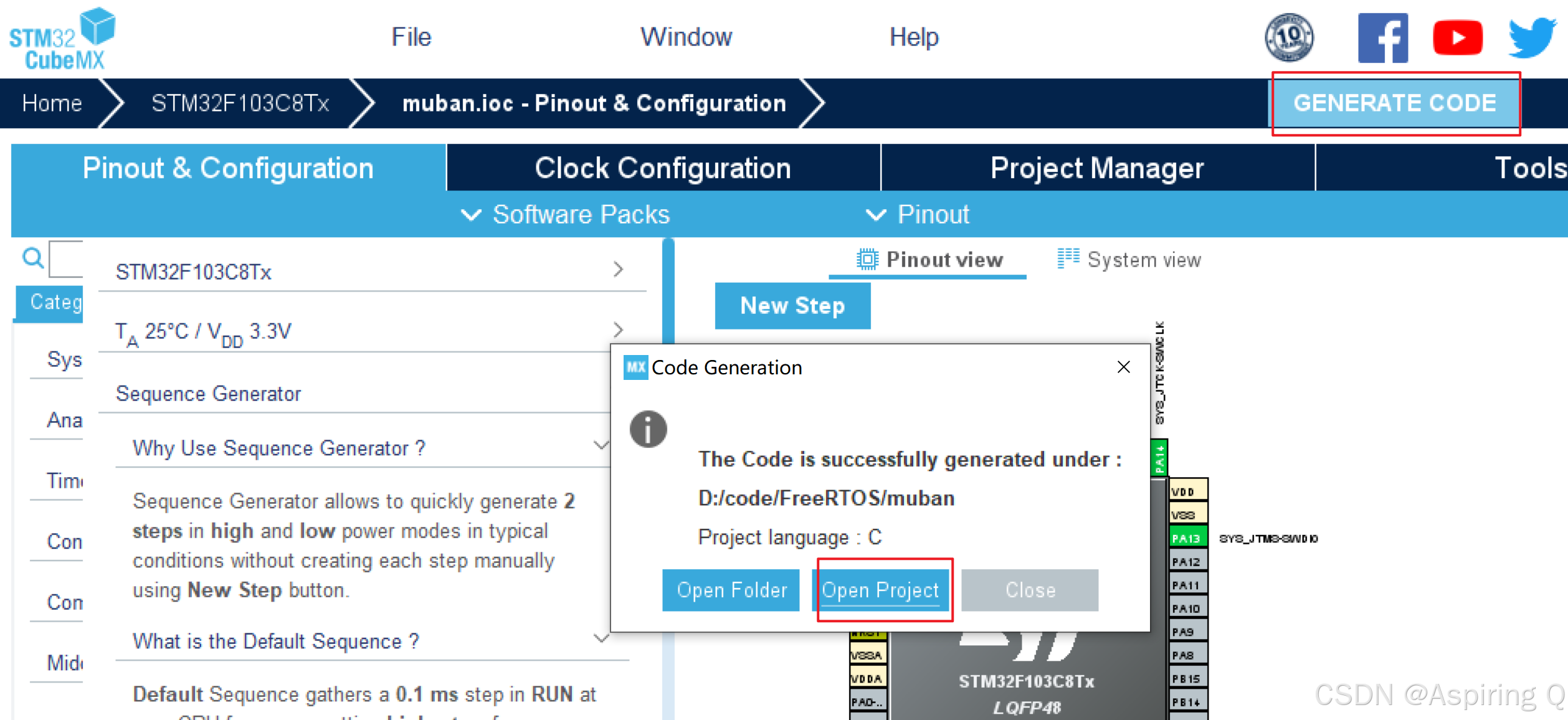The width and height of the screenshot is (1568, 720).
Task: Expand the Software Packs dropdown
Action: [x=565, y=214]
